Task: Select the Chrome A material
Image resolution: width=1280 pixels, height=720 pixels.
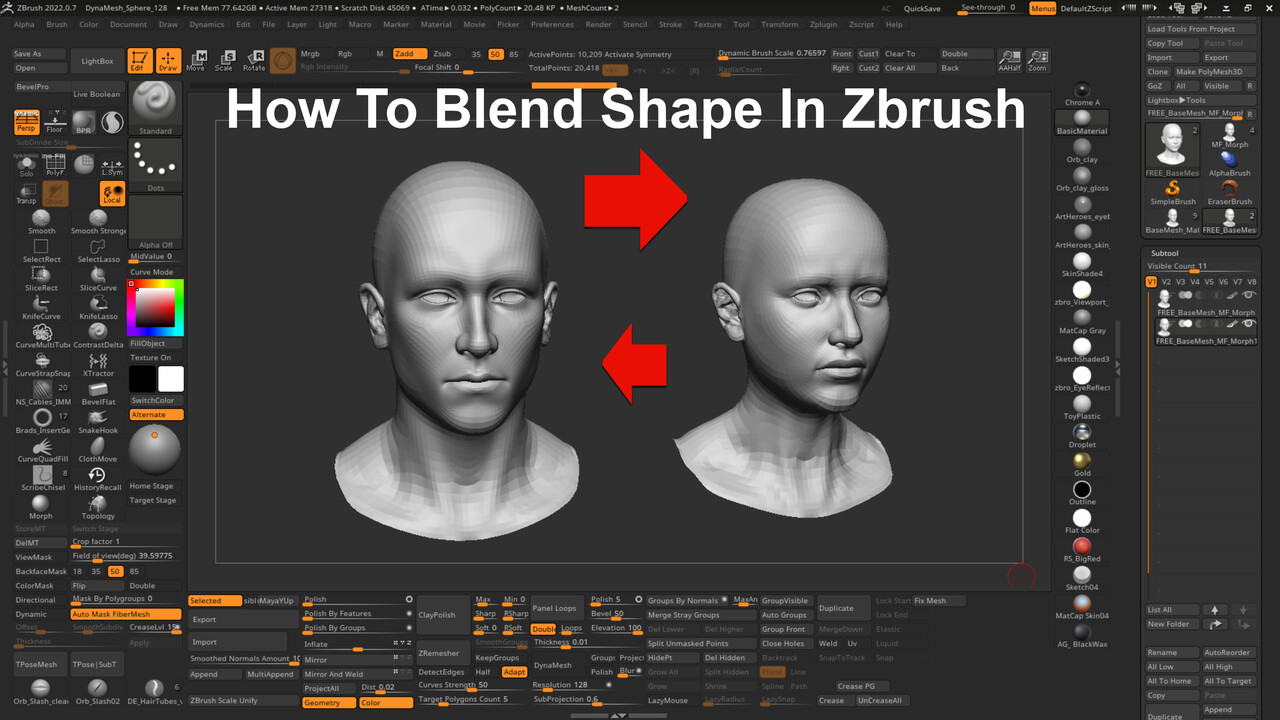Action: pyautogui.click(x=1081, y=93)
